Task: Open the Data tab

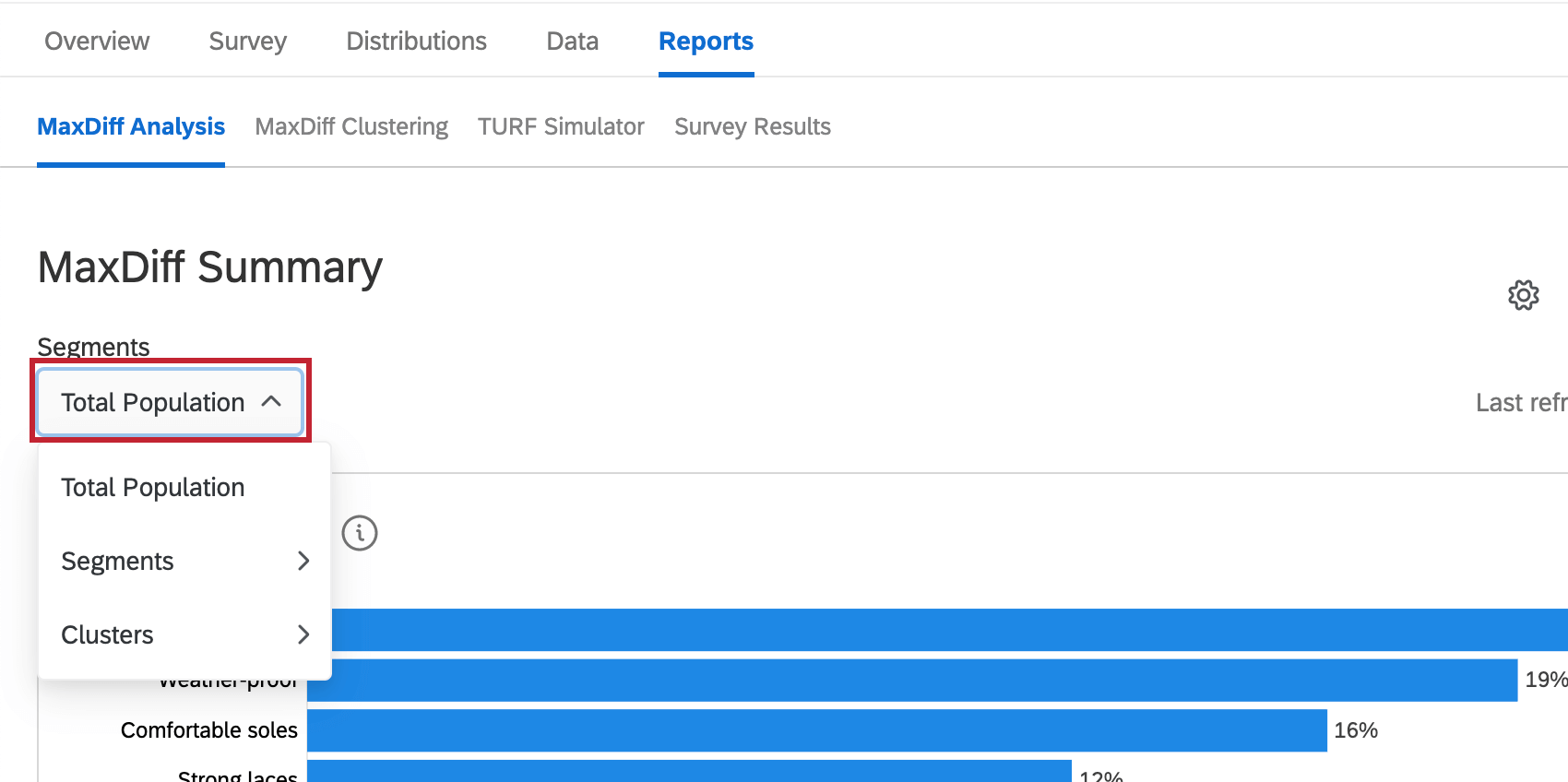Action: (x=572, y=41)
